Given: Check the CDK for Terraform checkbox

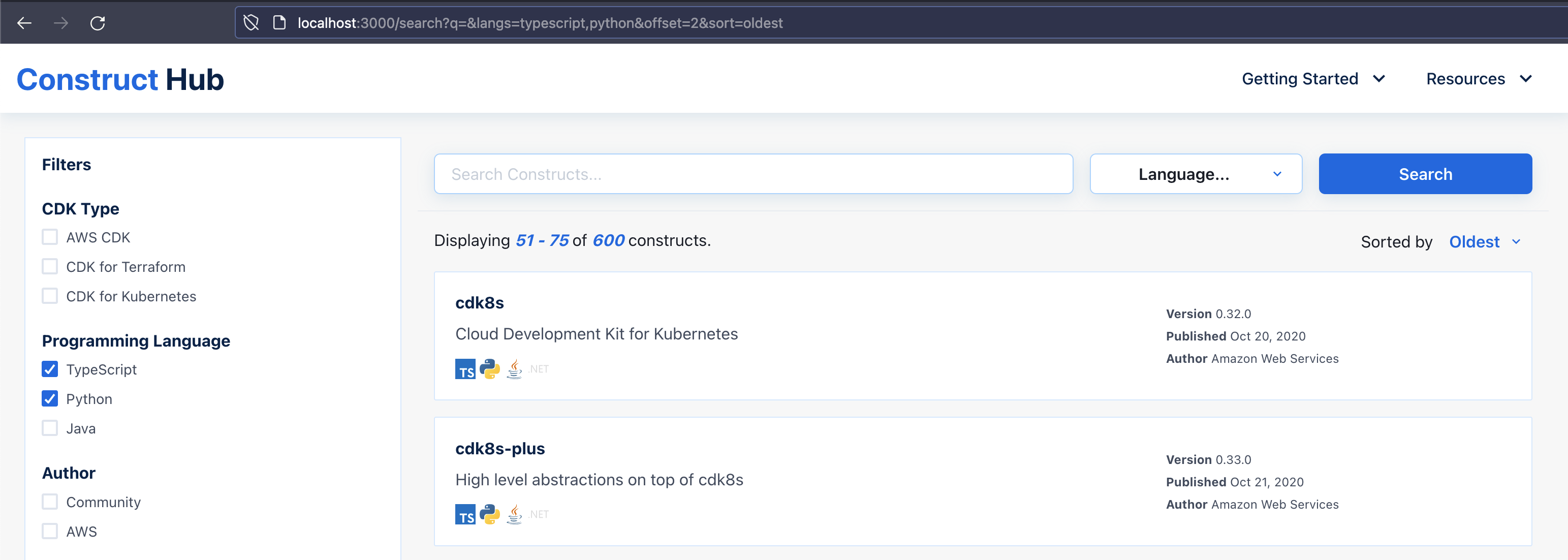Looking at the screenshot, I should pos(49,266).
